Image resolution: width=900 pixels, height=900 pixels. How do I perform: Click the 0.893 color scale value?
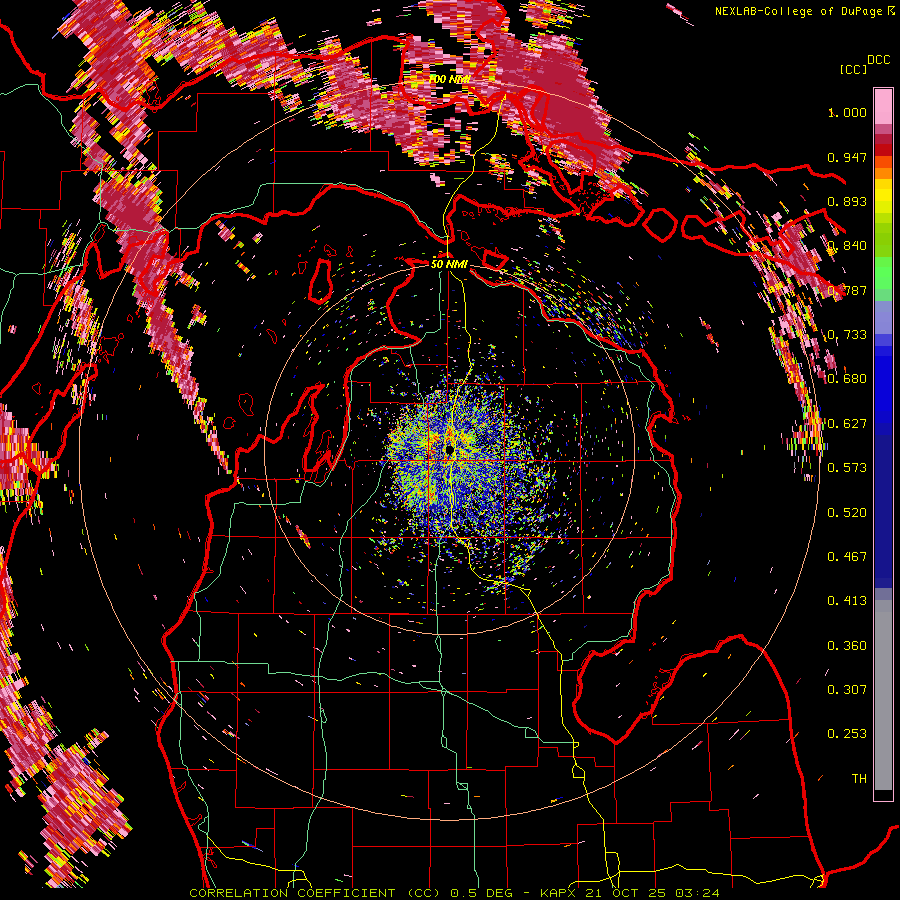(847, 201)
